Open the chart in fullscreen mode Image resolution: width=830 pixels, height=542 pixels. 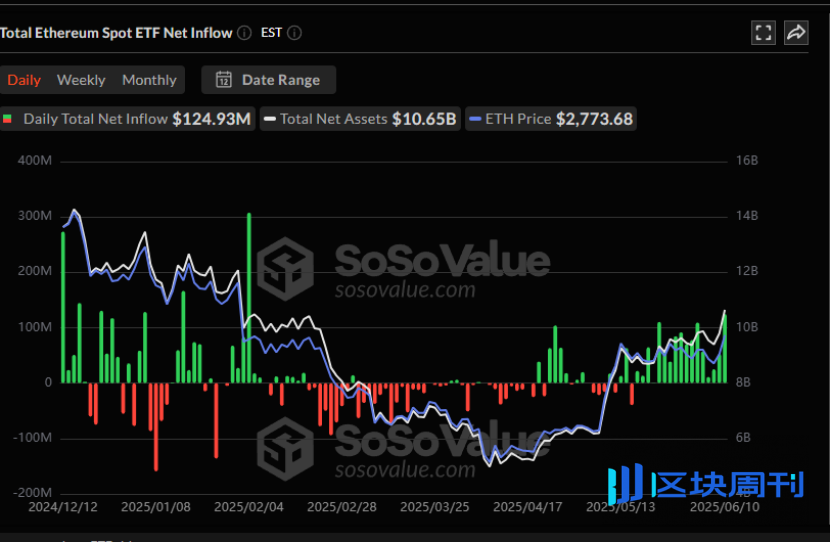pos(763,33)
